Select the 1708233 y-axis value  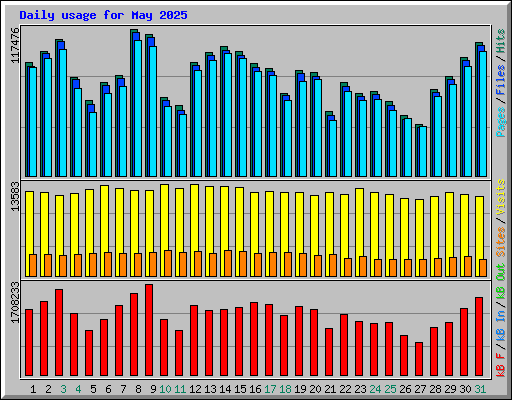15,302
